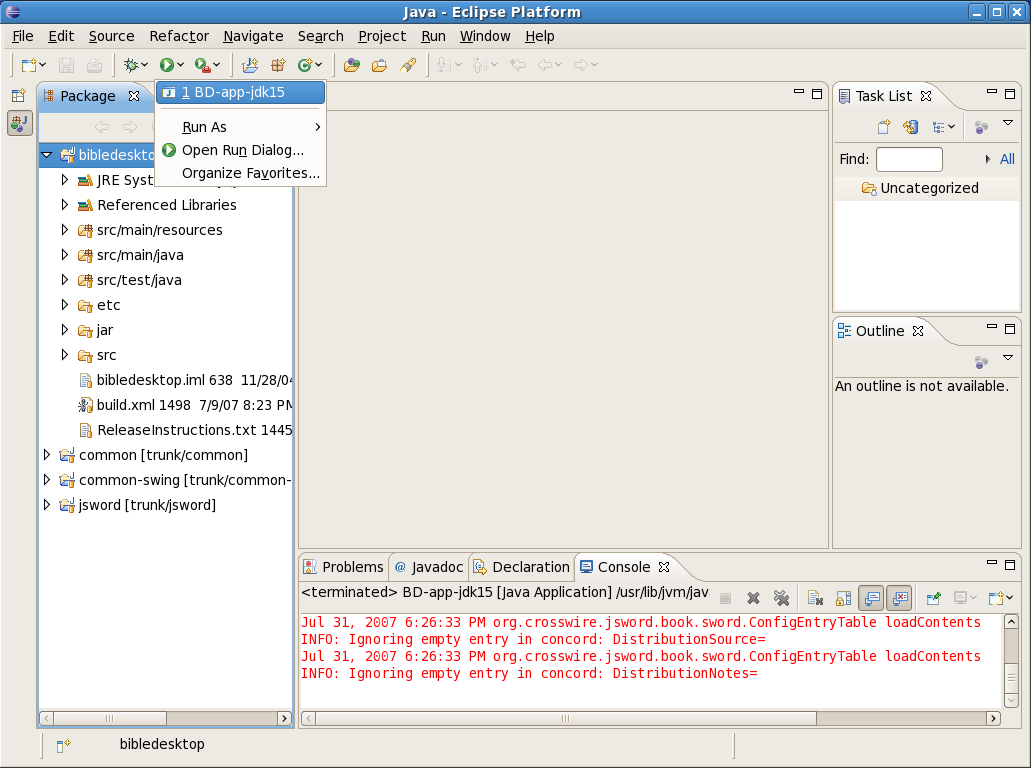
Task: Expand the src/main/java source folder
Action: [65, 255]
